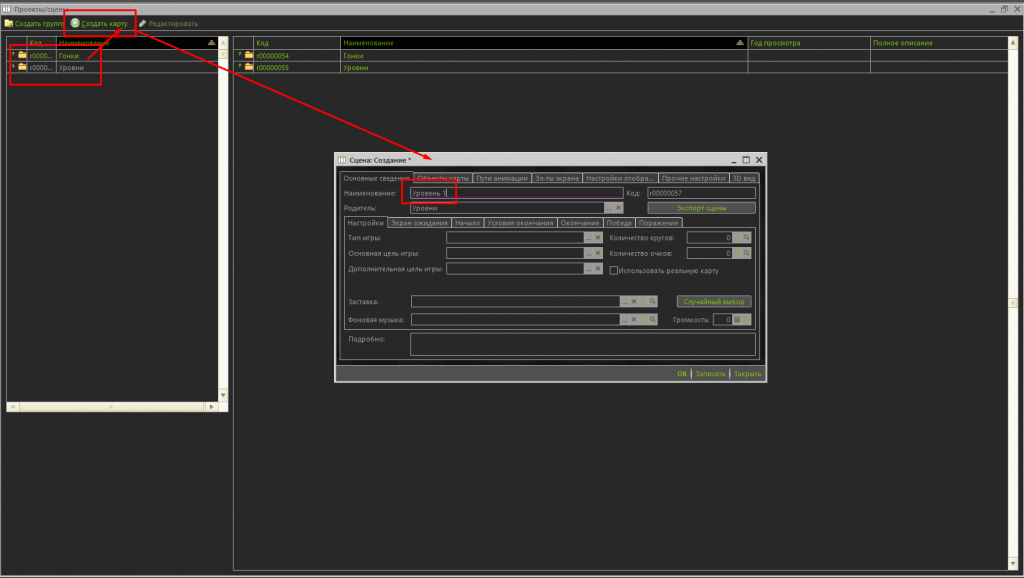This screenshot has height=578, width=1024.
Task: Sort by Год просмотра column header
Action: 808,42
